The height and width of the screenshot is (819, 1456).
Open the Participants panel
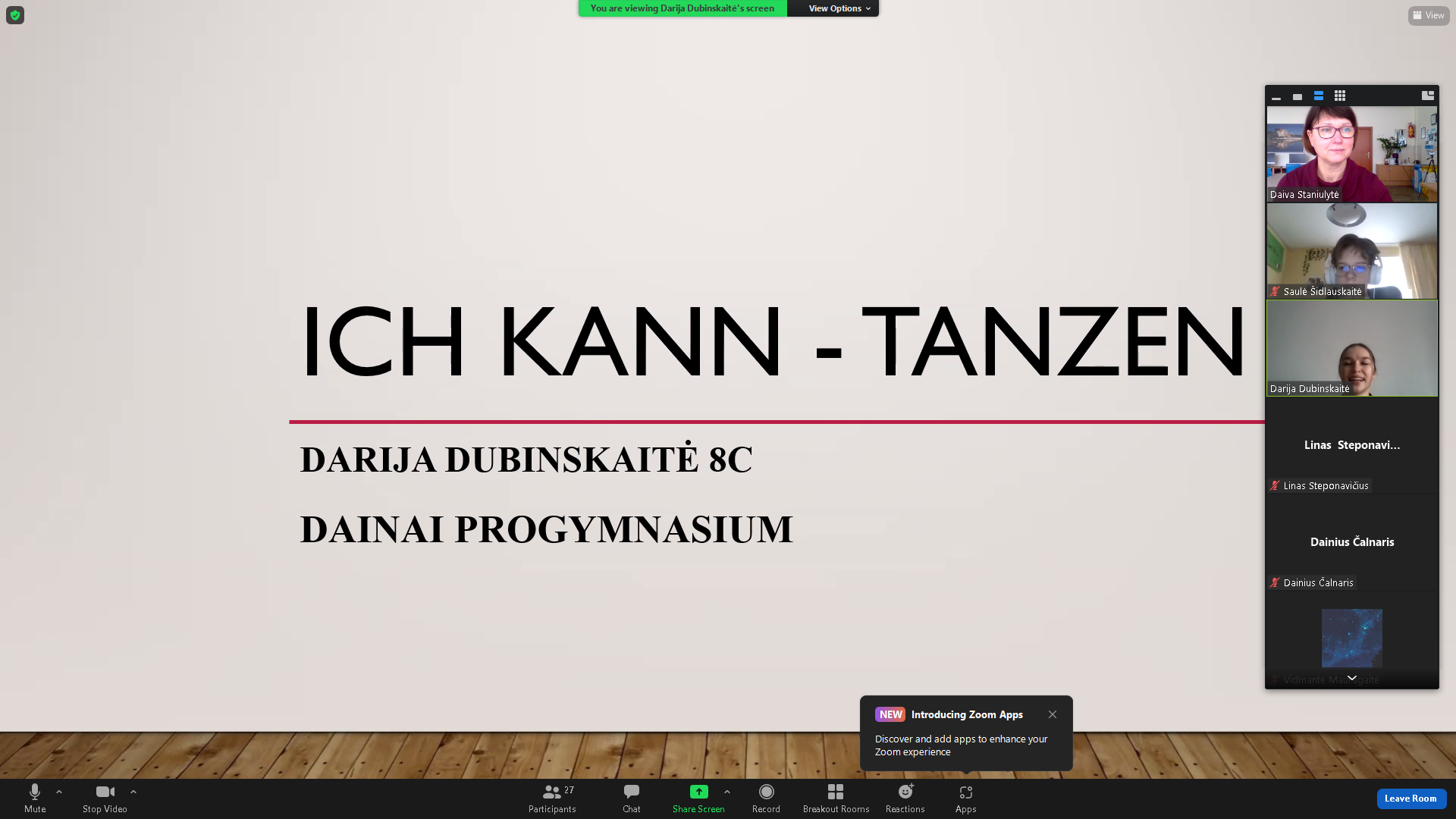click(x=552, y=792)
